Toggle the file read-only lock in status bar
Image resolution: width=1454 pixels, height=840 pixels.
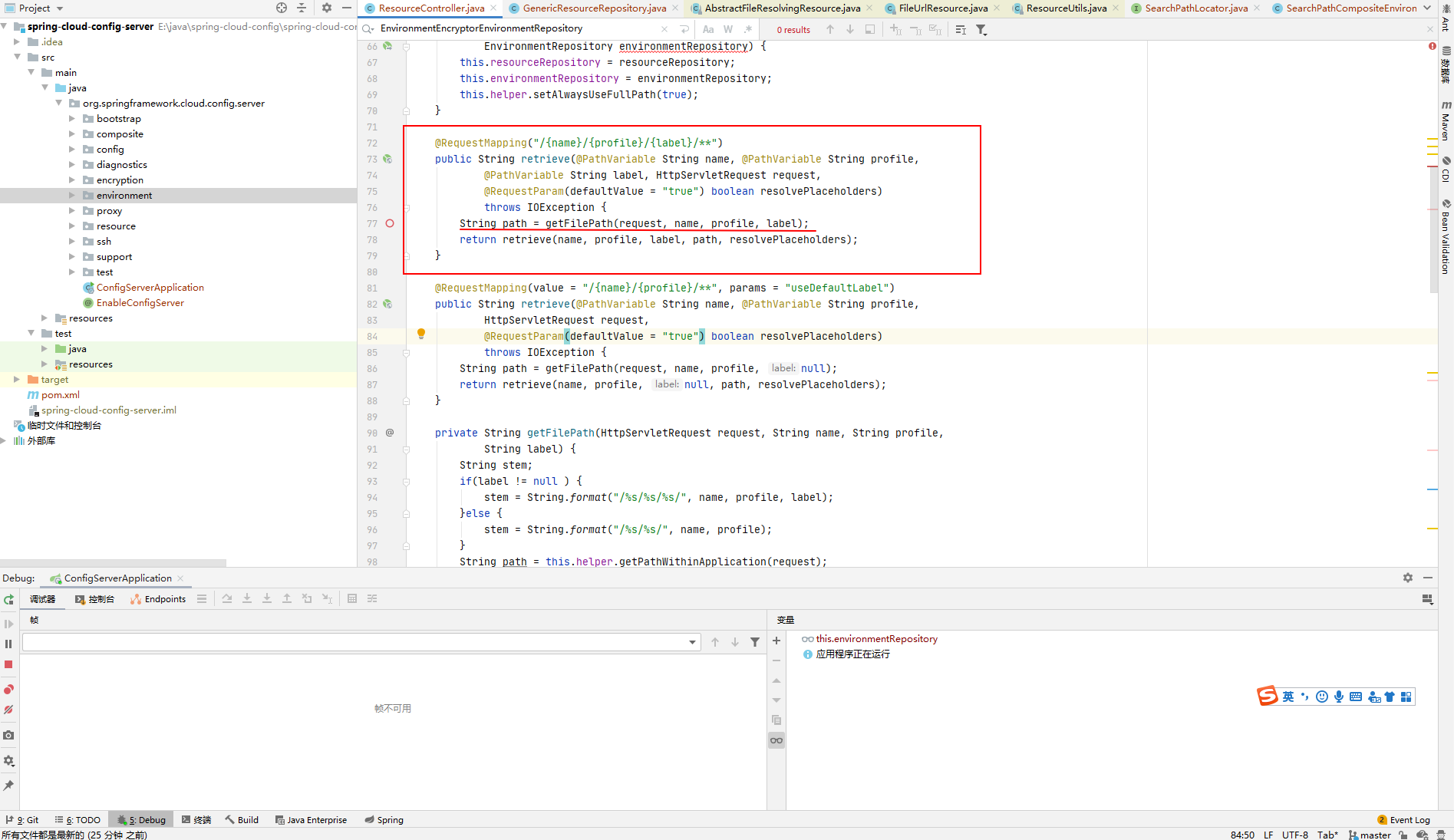tap(1403, 835)
